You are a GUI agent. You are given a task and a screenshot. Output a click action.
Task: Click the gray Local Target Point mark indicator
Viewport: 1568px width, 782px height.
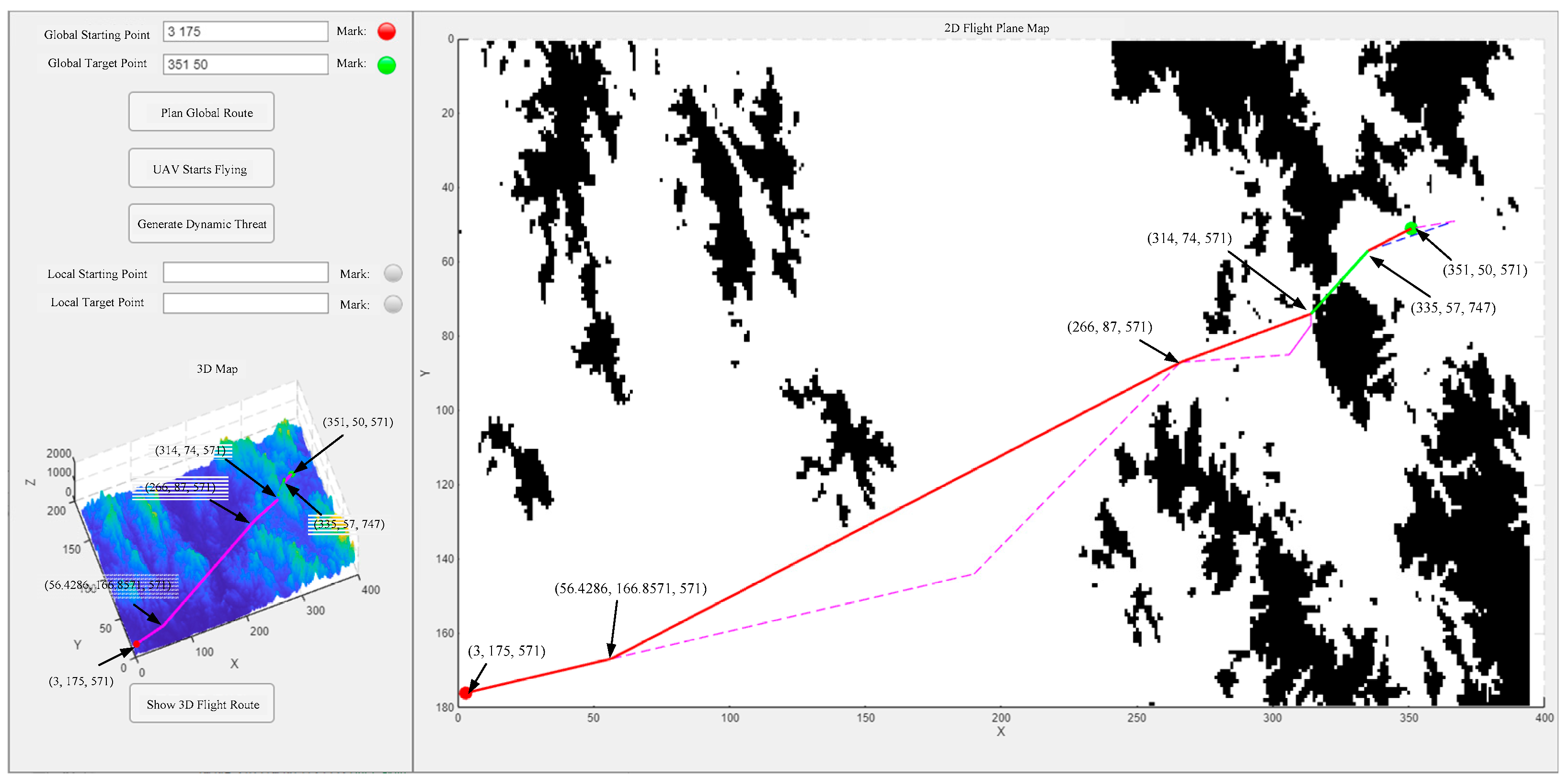pyautogui.click(x=393, y=304)
